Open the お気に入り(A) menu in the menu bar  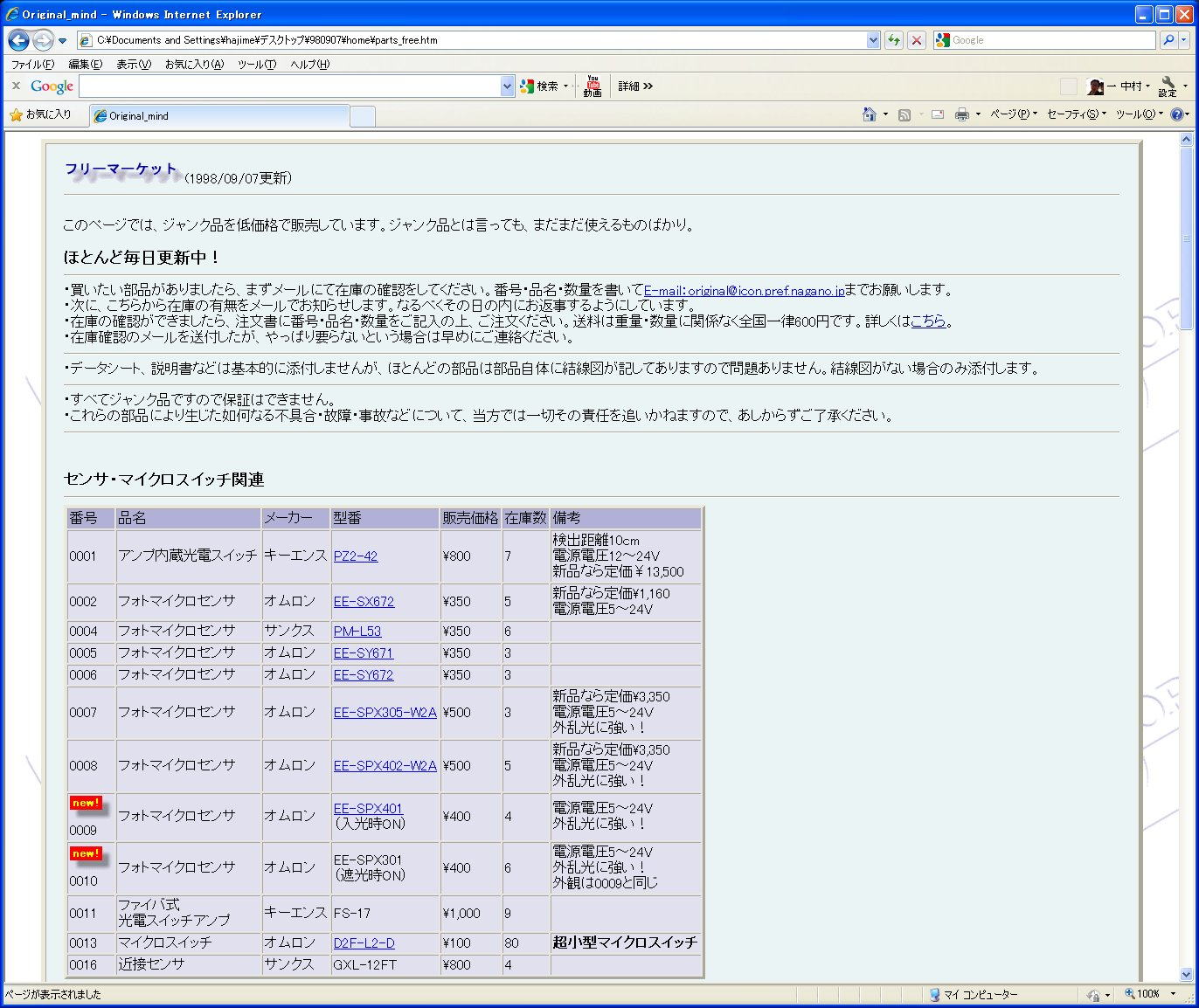(x=194, y=64)
